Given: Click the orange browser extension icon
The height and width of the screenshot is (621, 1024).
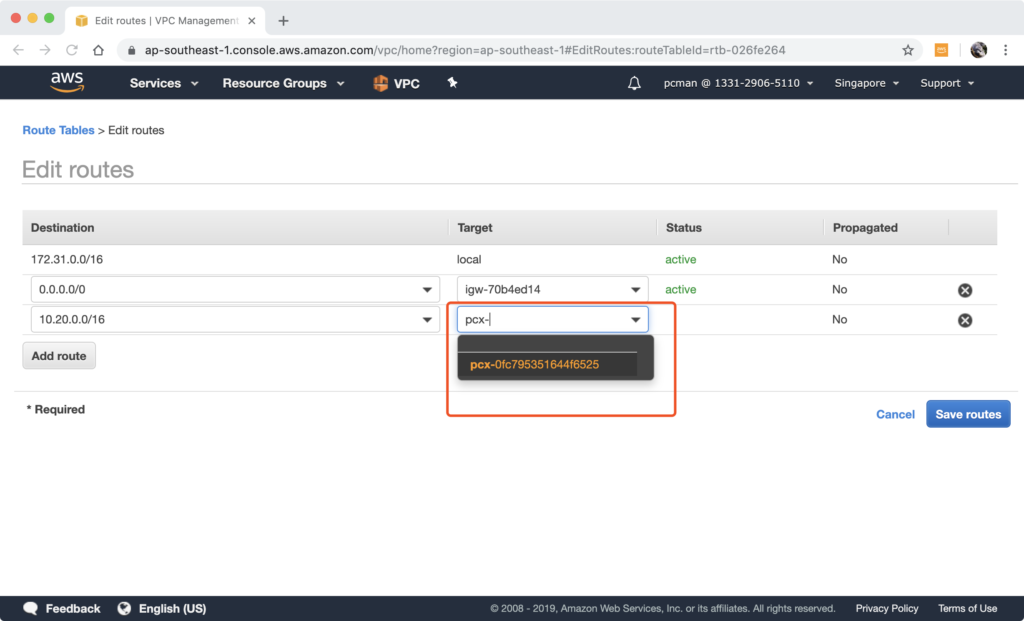Looking at the screenshot, I should (x=941, y=50).
